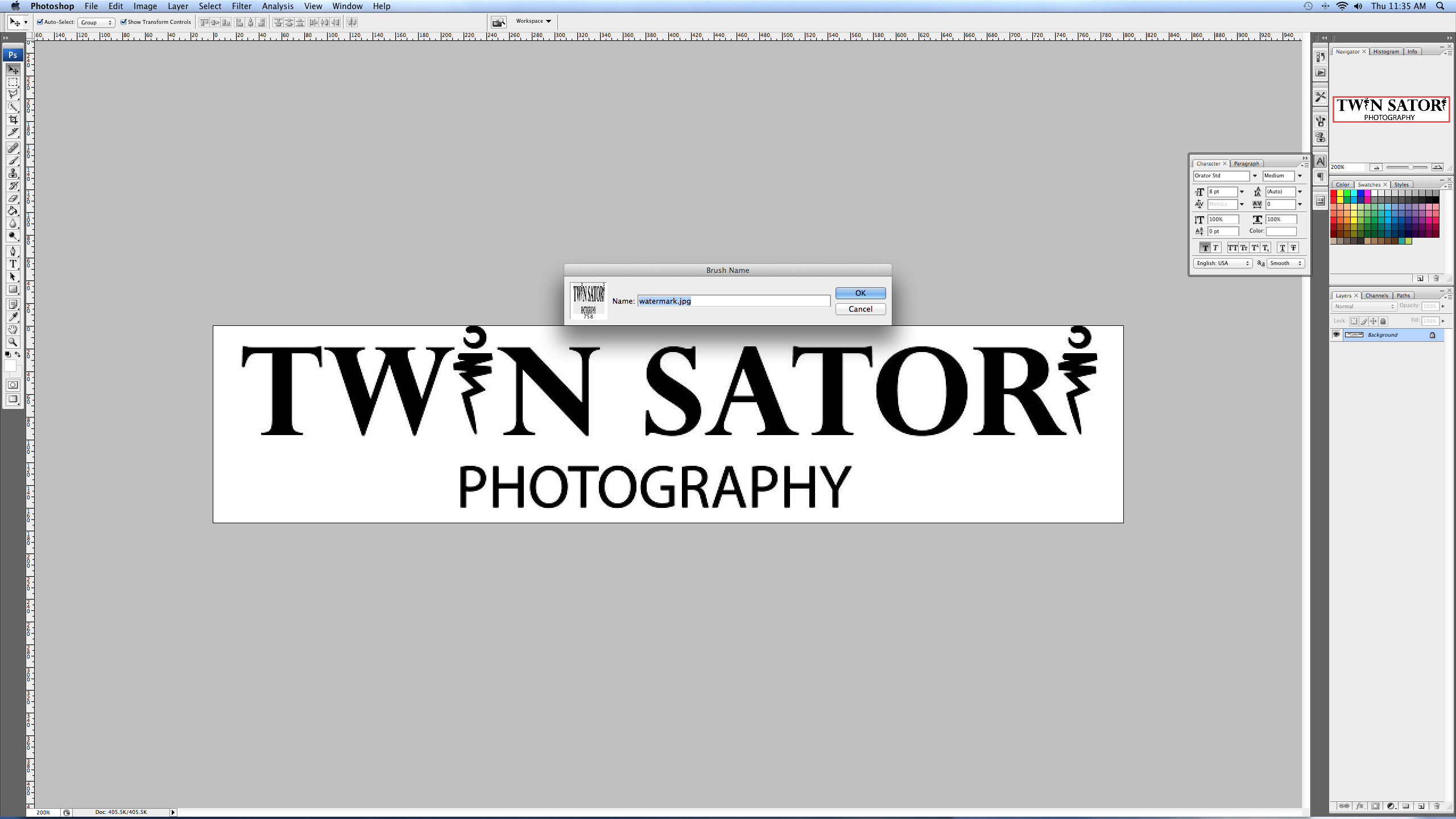This screenshot has width=1456, height=819.
Task: Toggle Strikethrough in Character panel
Action: (x=1293, y=247)
